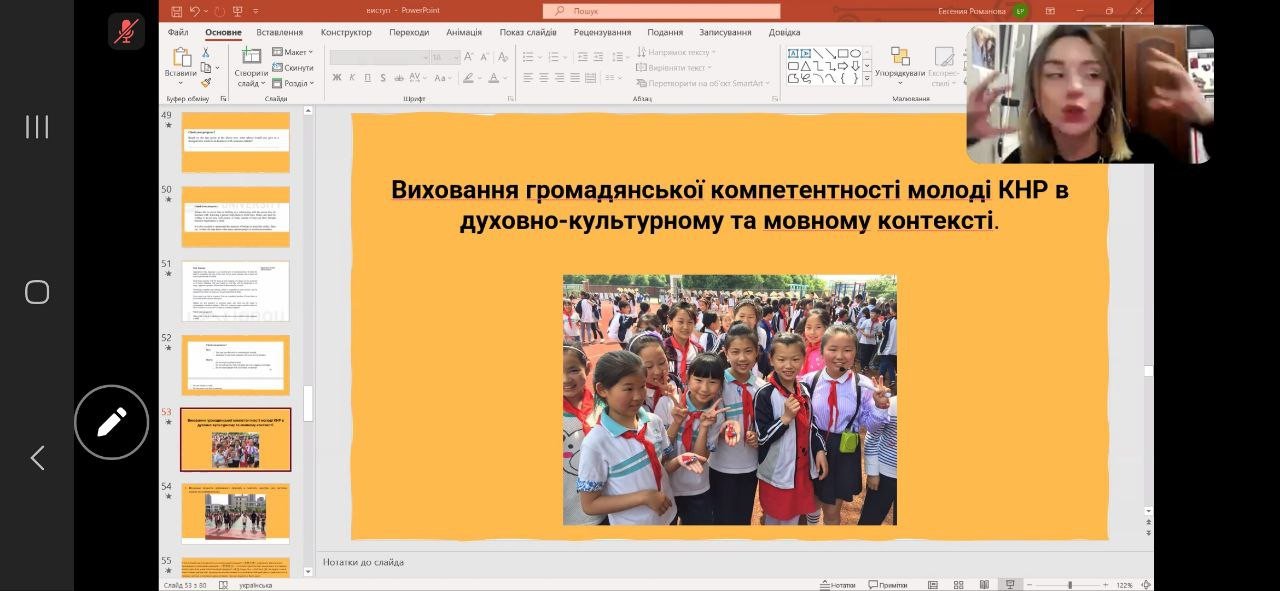The image size is (1280, 591).
Task: Expand the Макет layout dropdown
Action: (293, 52)
